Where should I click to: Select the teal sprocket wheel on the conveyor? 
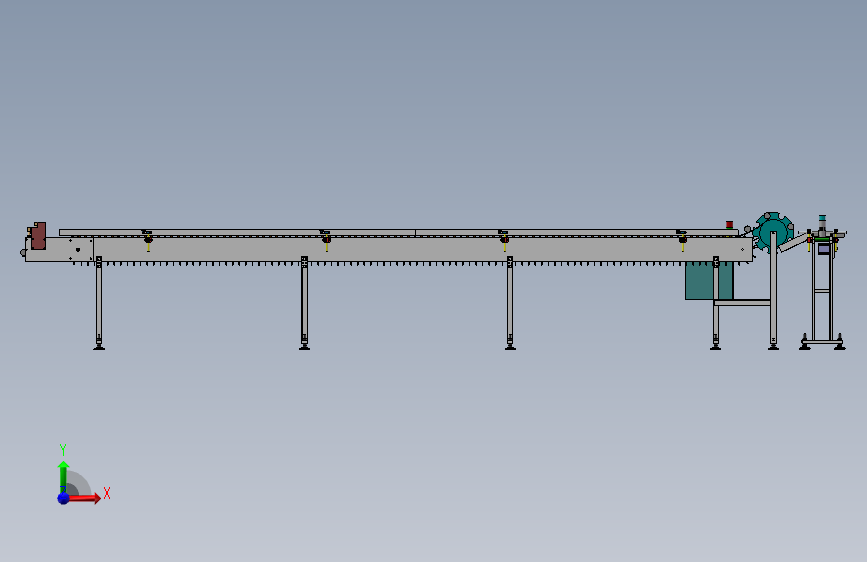click(773, 231)
